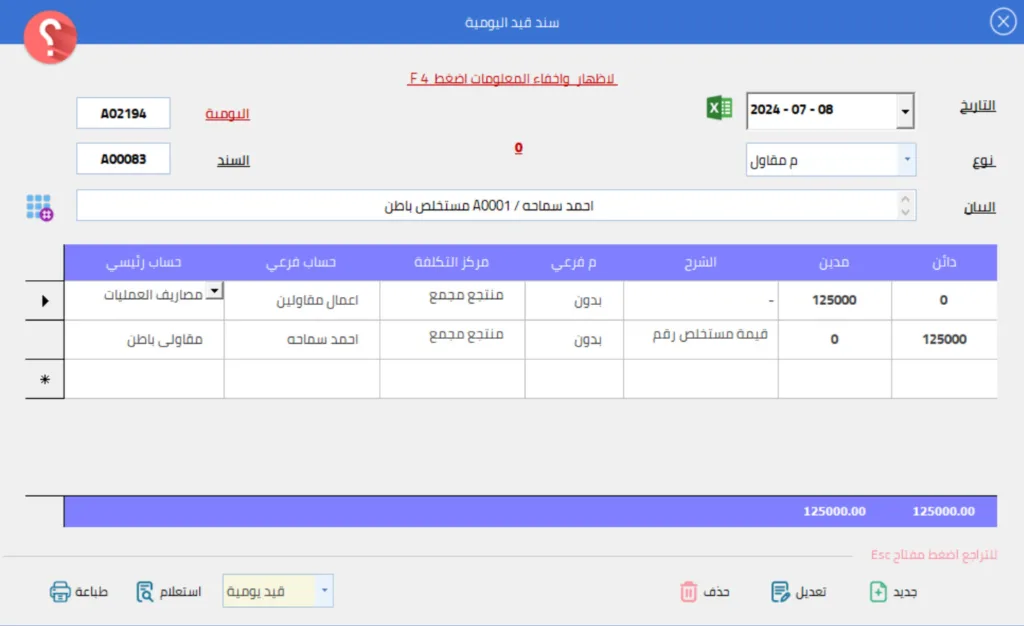This screenshot has height=626, width=1024.
Task: Click the statement (البيان) text field
Action: click(x=488, y=206)
